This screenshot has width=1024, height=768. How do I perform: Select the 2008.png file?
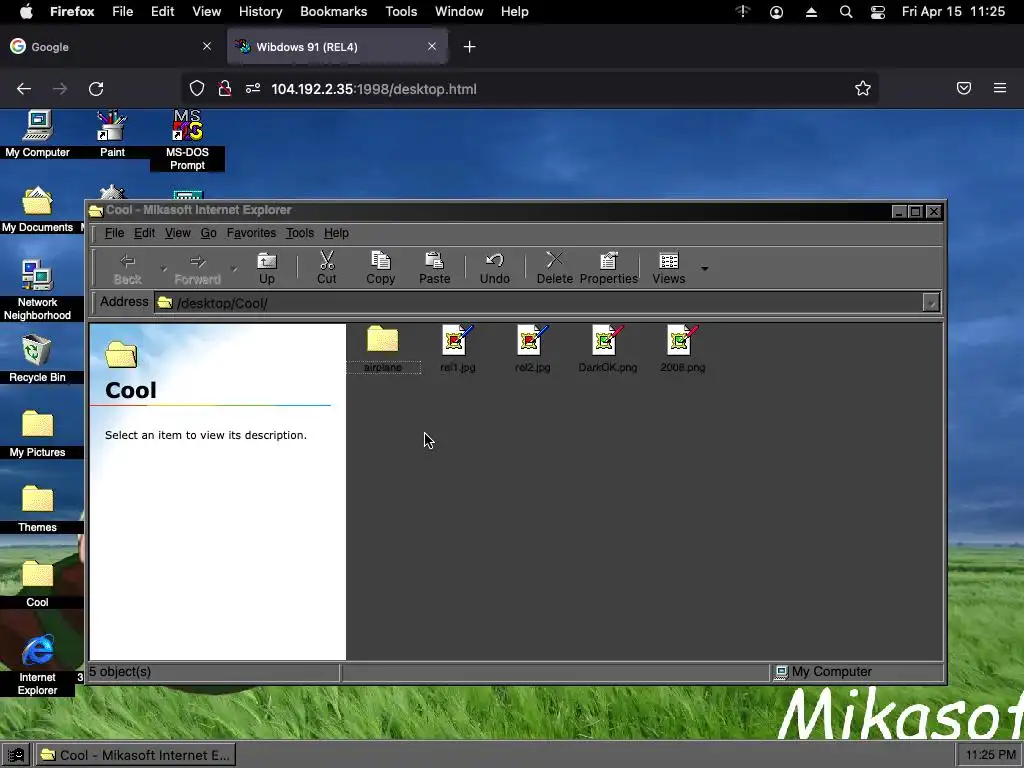coord(682,349)
